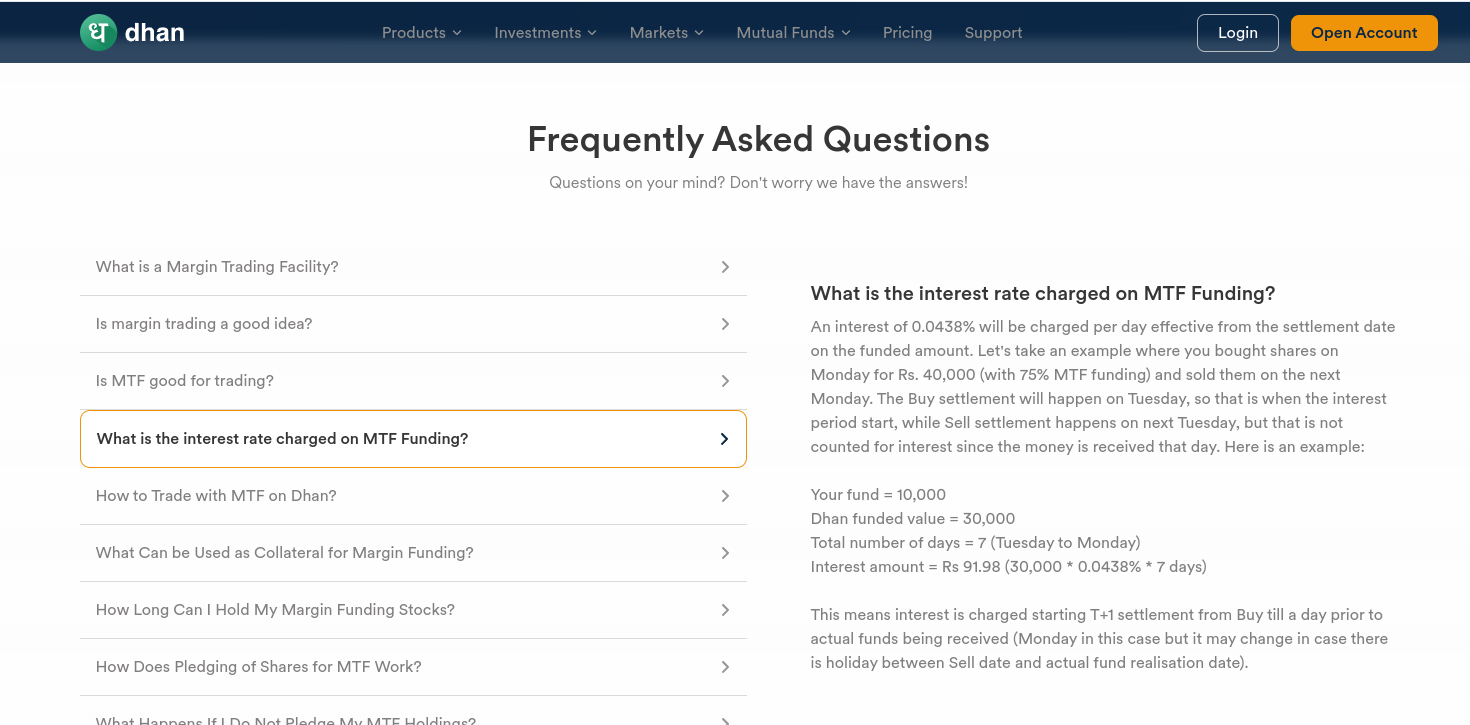Click arrow icon for 'Is margin trading a good idea?'

pyautogui.click(x=725, y=324)
